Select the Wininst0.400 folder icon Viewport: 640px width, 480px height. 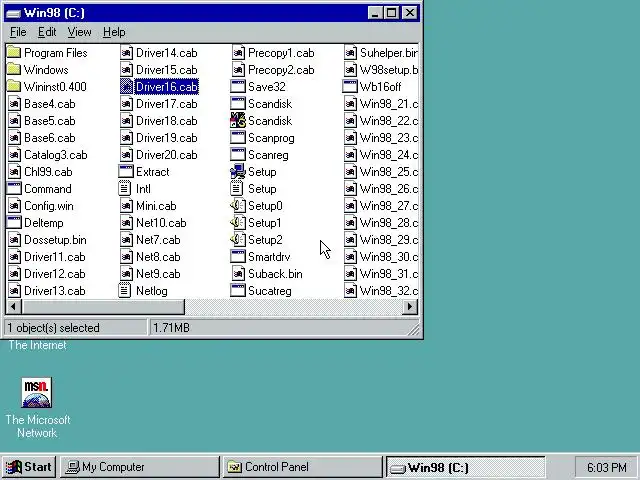tap(14, 87)
